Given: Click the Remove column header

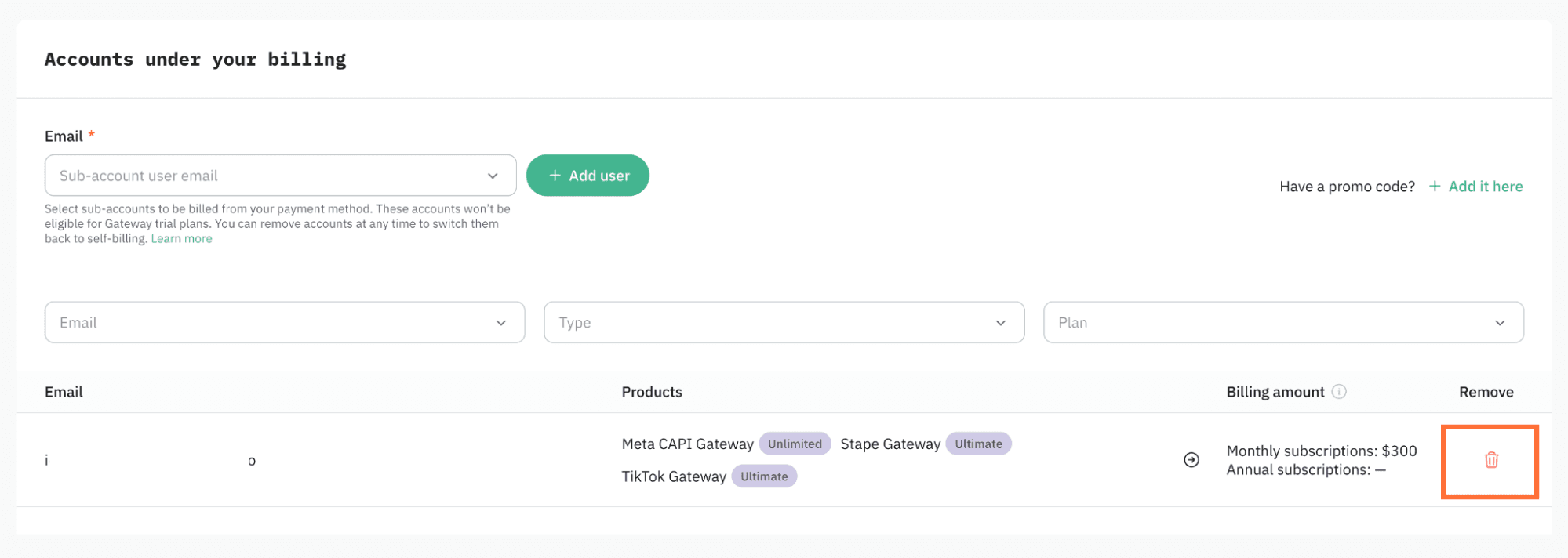Looking at the screenshot, I should point(1486,392).
